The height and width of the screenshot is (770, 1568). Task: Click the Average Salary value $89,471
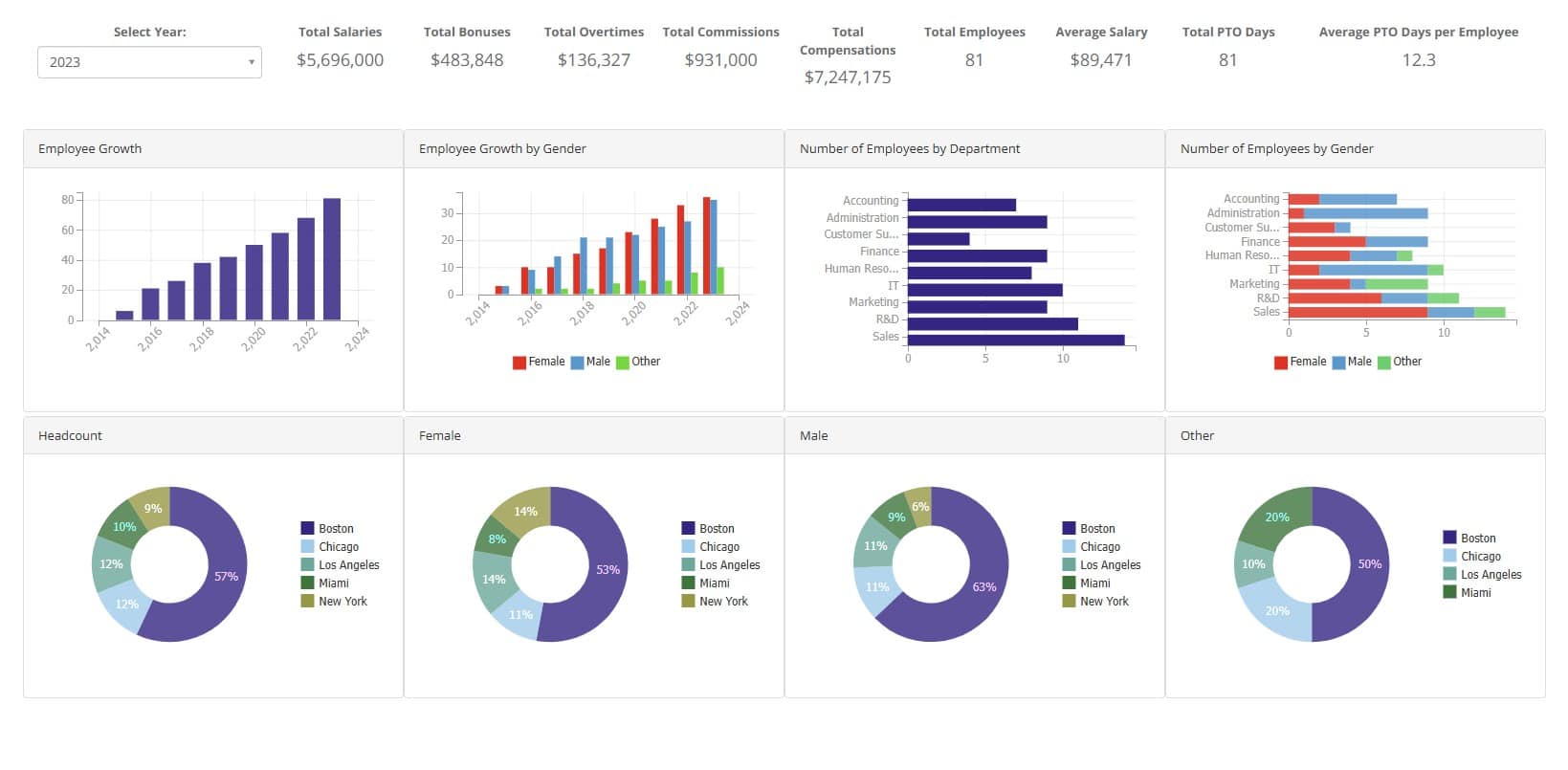click(1101, 60)
